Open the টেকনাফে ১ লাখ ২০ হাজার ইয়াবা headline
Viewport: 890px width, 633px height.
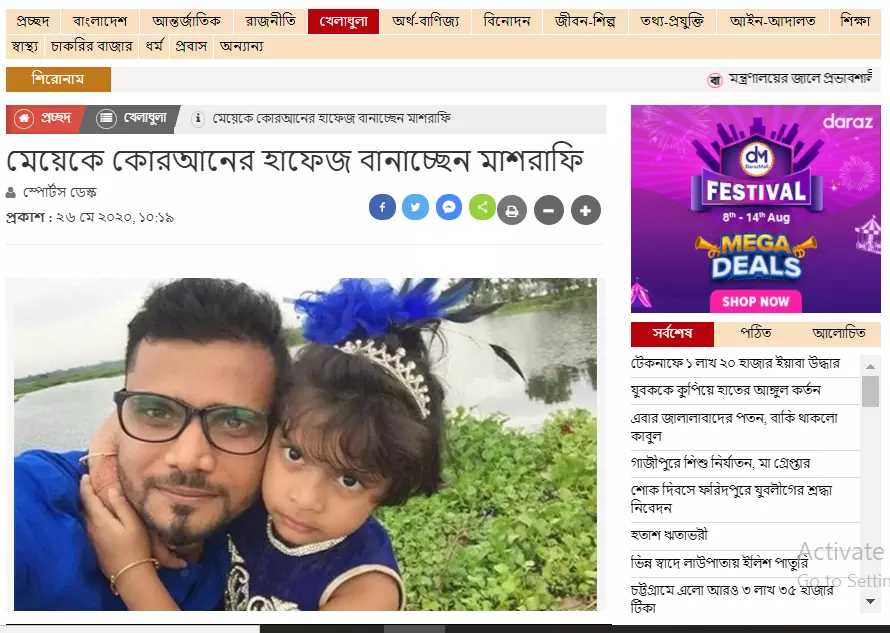735,363
